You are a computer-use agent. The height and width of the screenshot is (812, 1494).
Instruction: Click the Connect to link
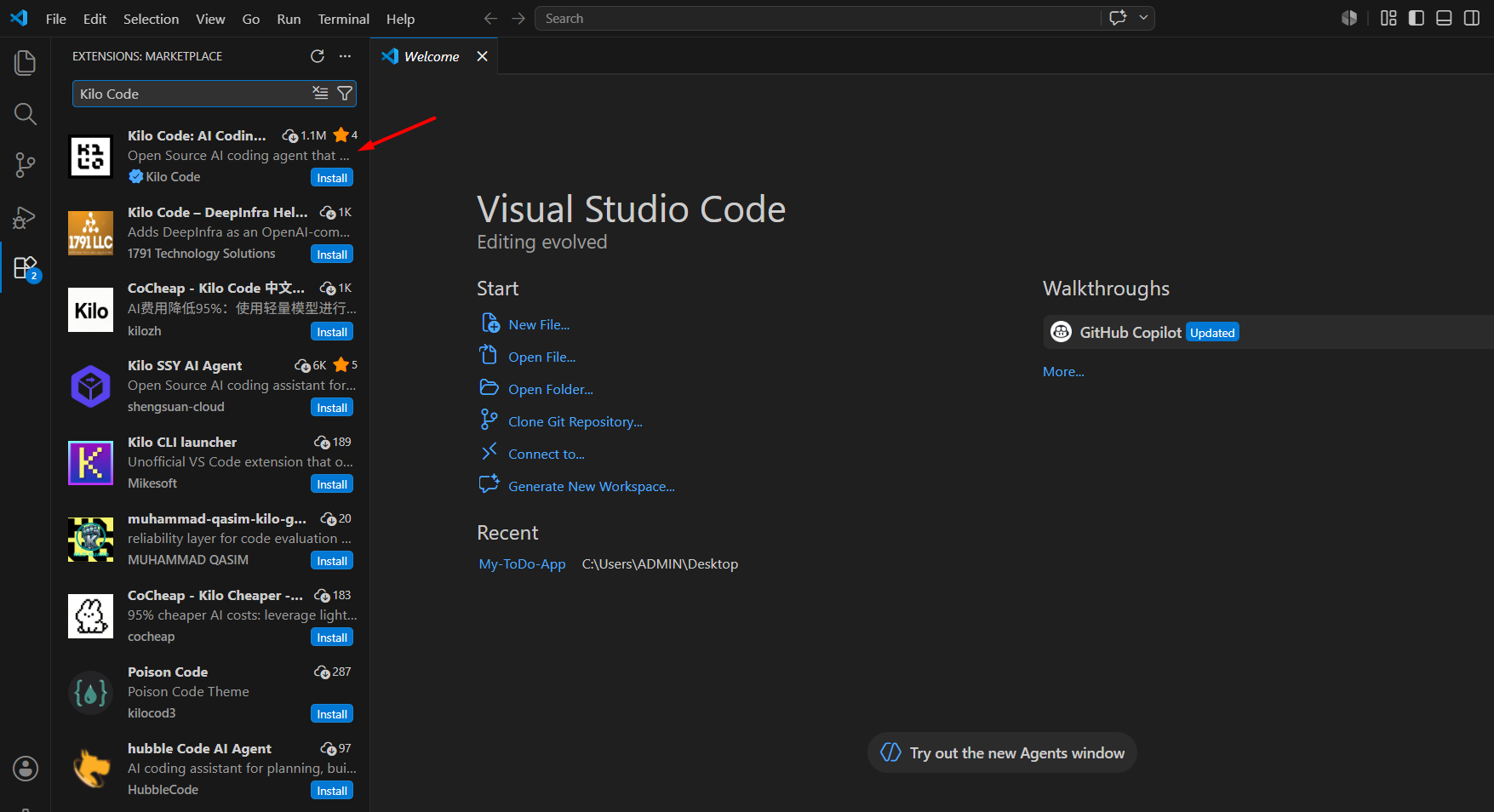547,454
